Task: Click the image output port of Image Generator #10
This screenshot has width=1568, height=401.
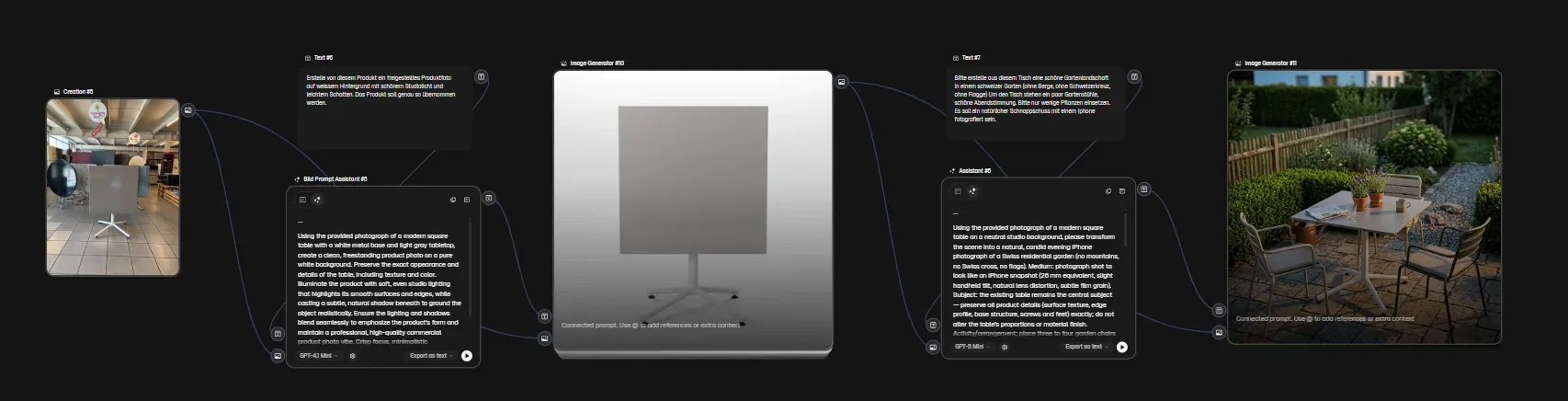Action: click(x=841, y=82)
